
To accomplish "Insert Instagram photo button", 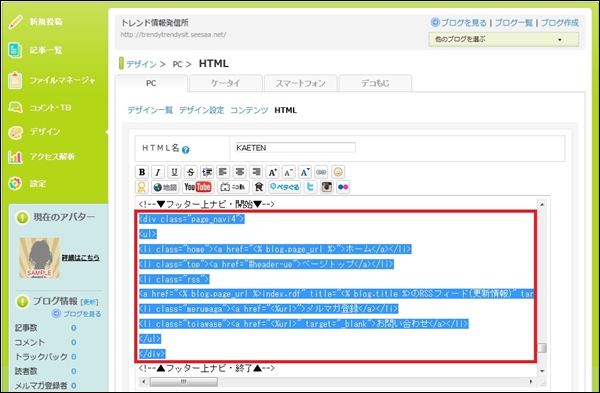I will (326, 187).
